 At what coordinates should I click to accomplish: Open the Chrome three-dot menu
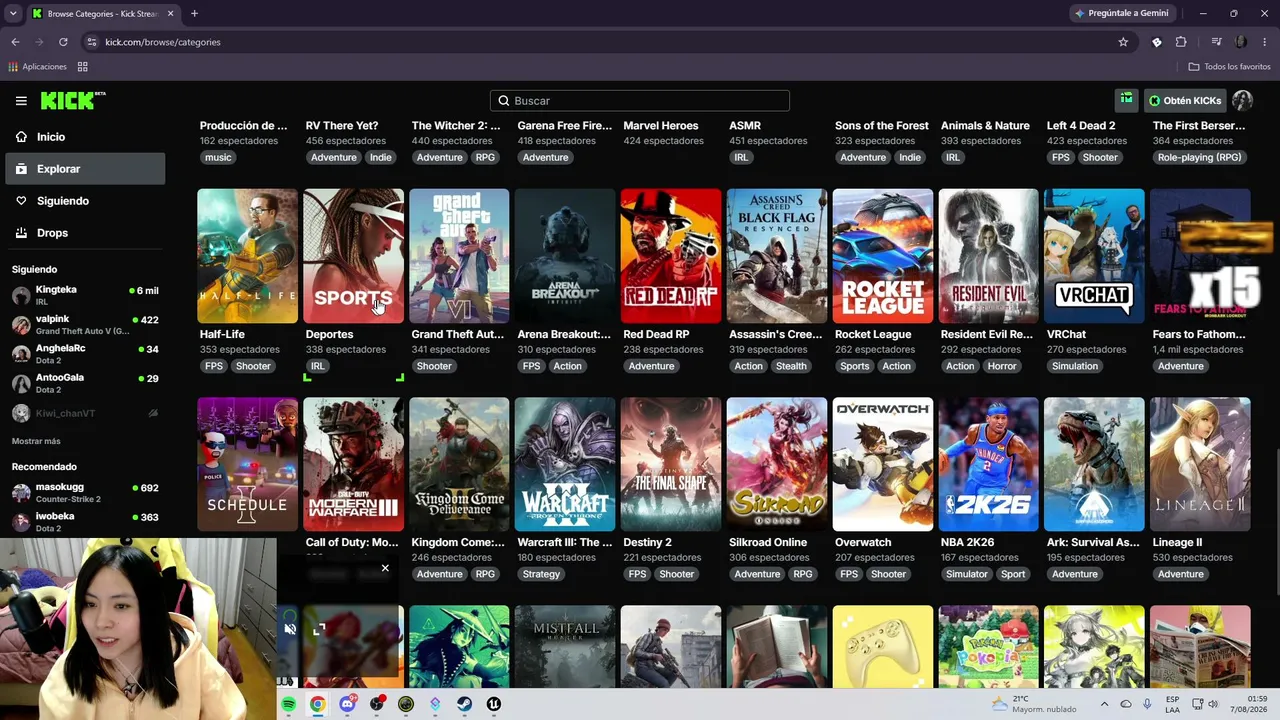[1265, 42]
